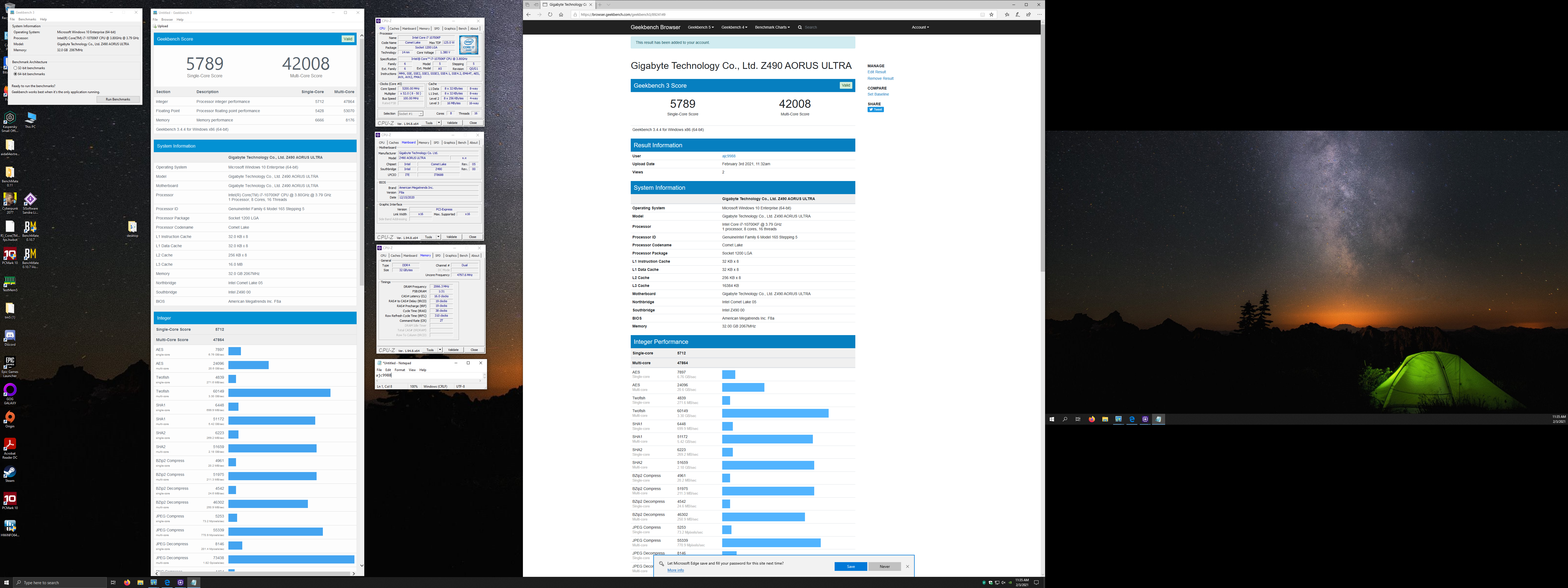Click Never in Edge password prompt
1568x588 pixels.
tap(884, 567)
